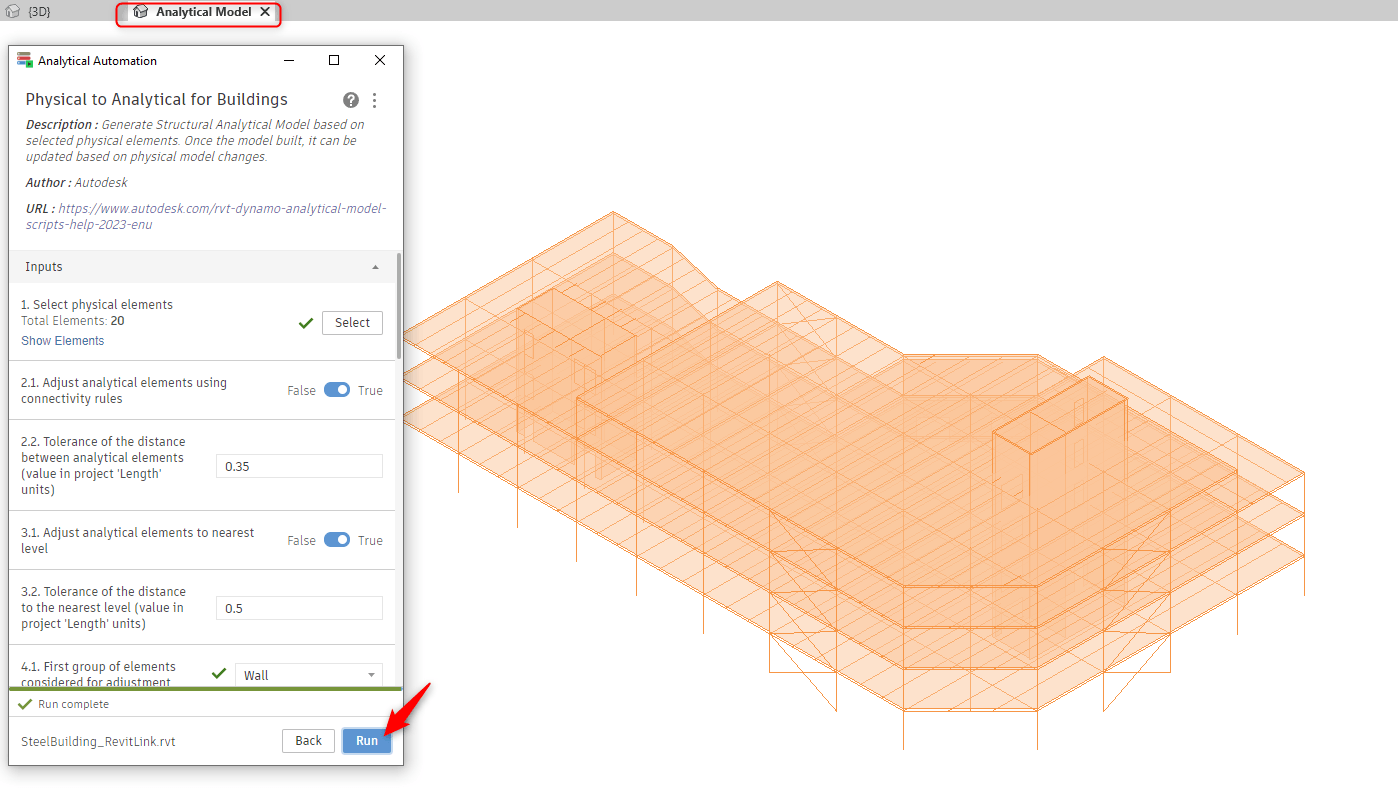The width and height of the screenshot is (1398, 808).
Task: Open help with the question mark icon
Action: pyautogui.click(x=351, y=100)
